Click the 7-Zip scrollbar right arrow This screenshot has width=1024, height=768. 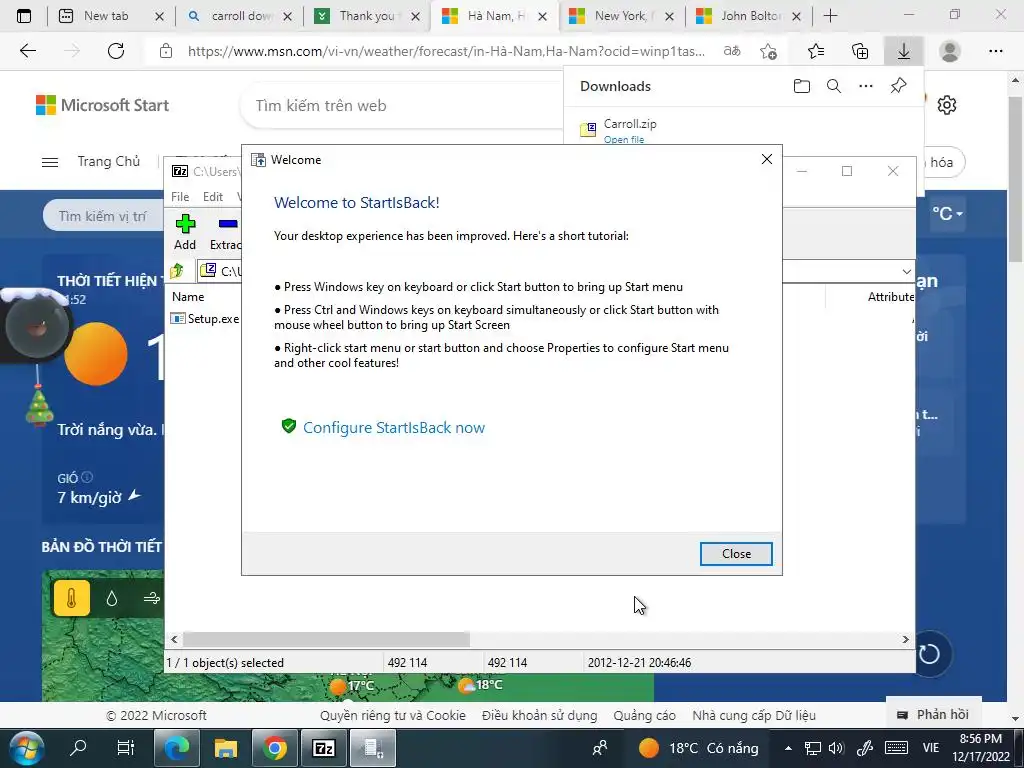(x=906, y=639)
